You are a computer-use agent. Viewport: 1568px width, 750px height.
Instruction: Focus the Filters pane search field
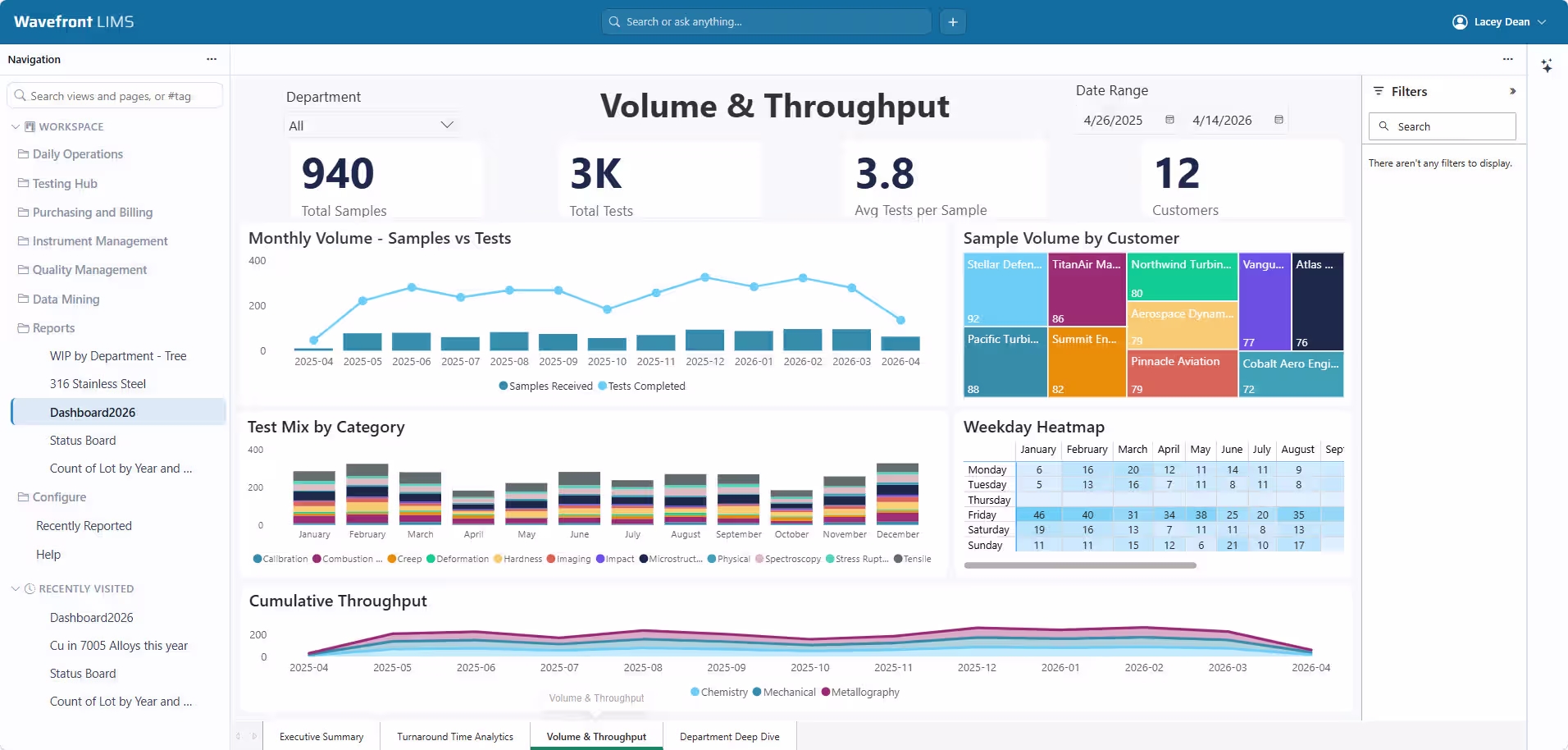(1443, 126)
